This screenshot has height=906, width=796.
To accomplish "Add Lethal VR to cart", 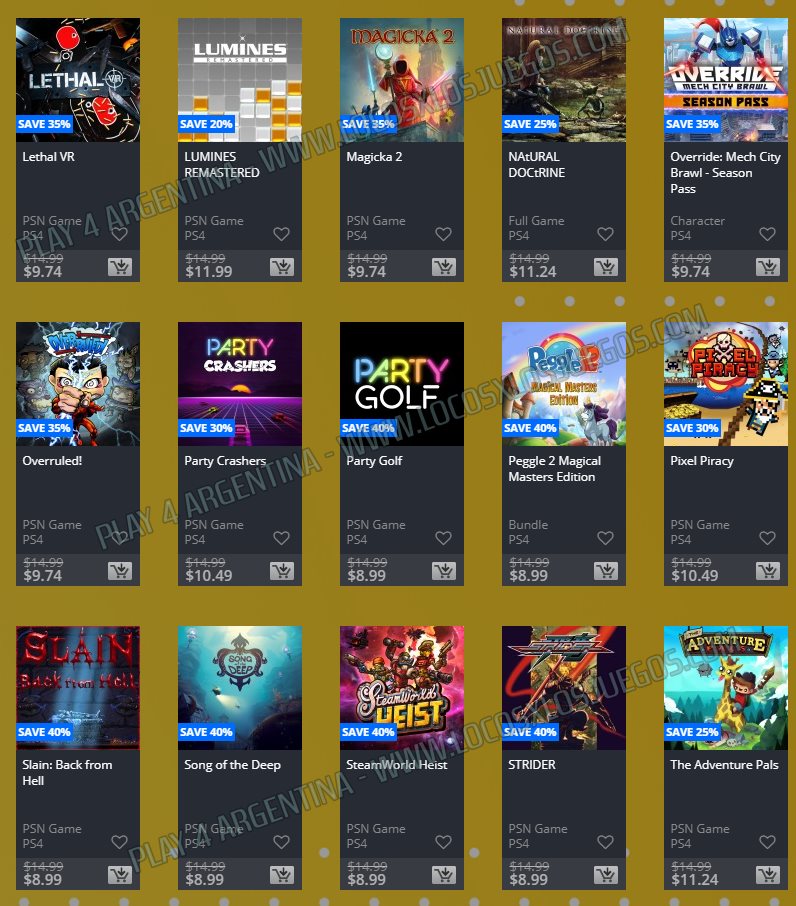I will point(120,267).
